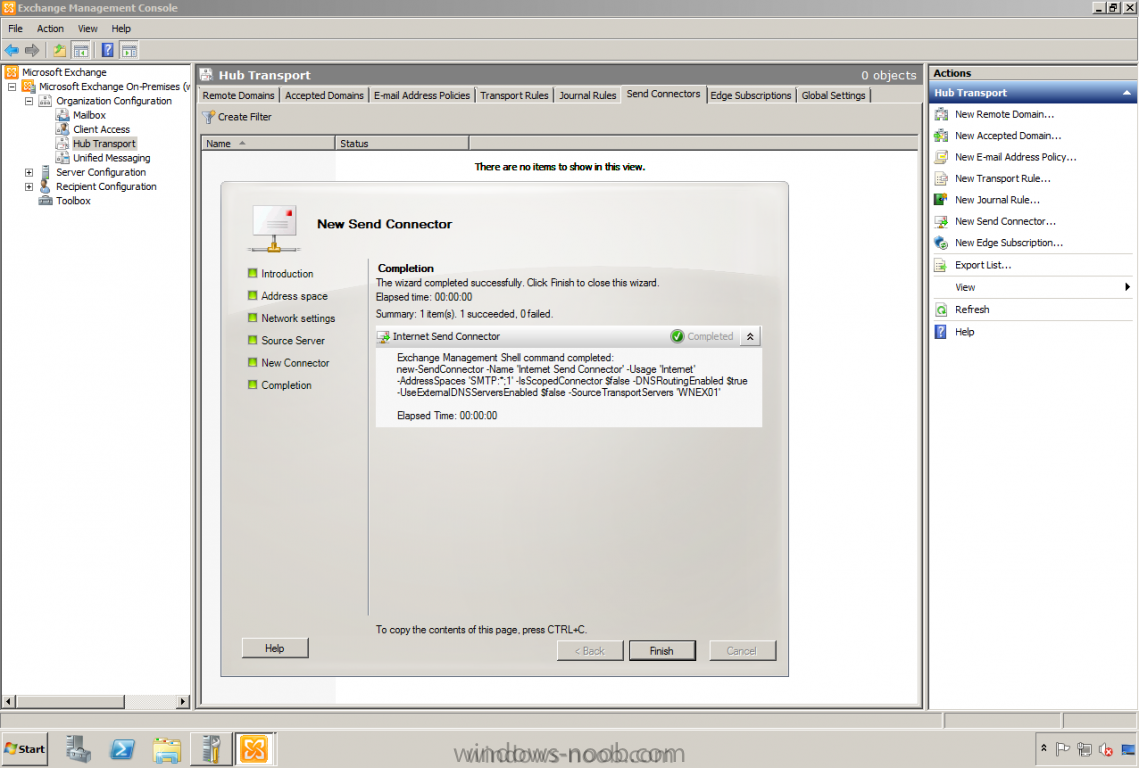Open the View menu in the menu bar
Image resolution: width=1139 pixels, height=768 pixels.
click(88, 28)
